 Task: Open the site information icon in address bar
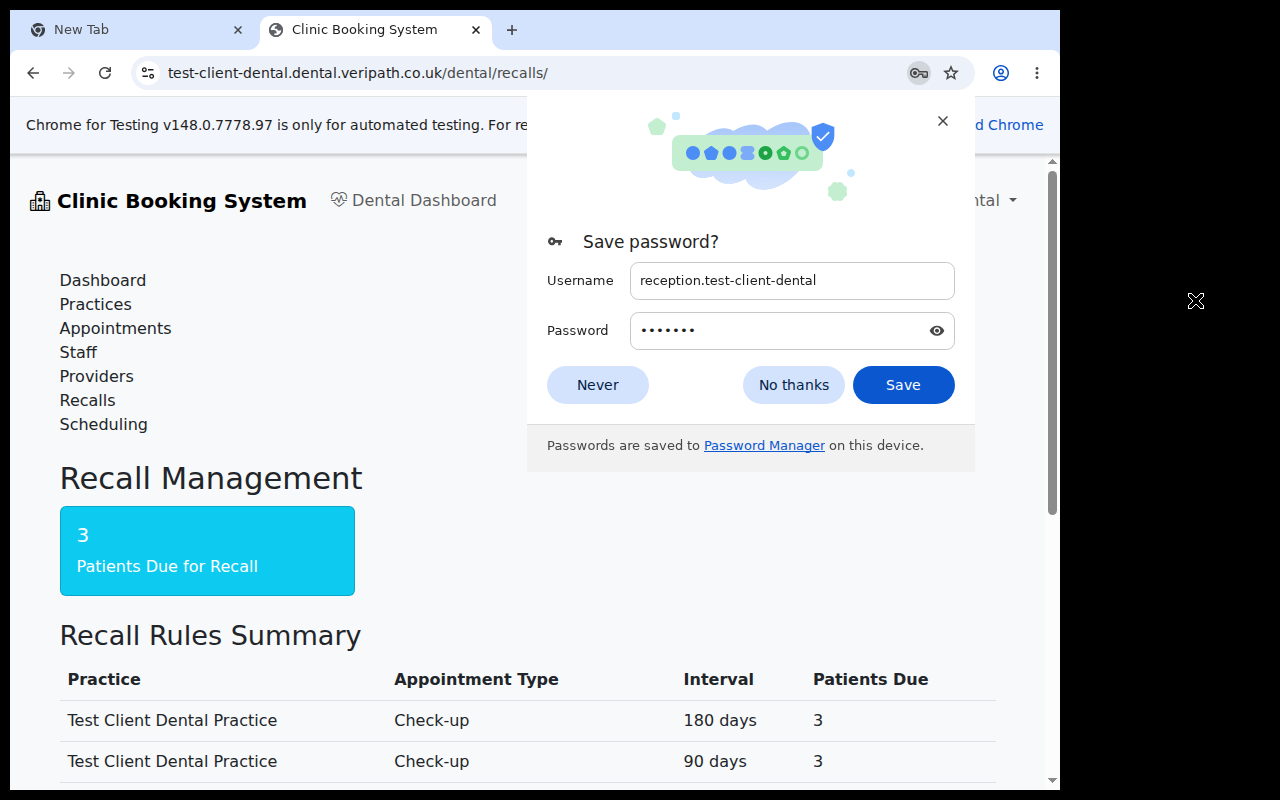tap(148, 73)
